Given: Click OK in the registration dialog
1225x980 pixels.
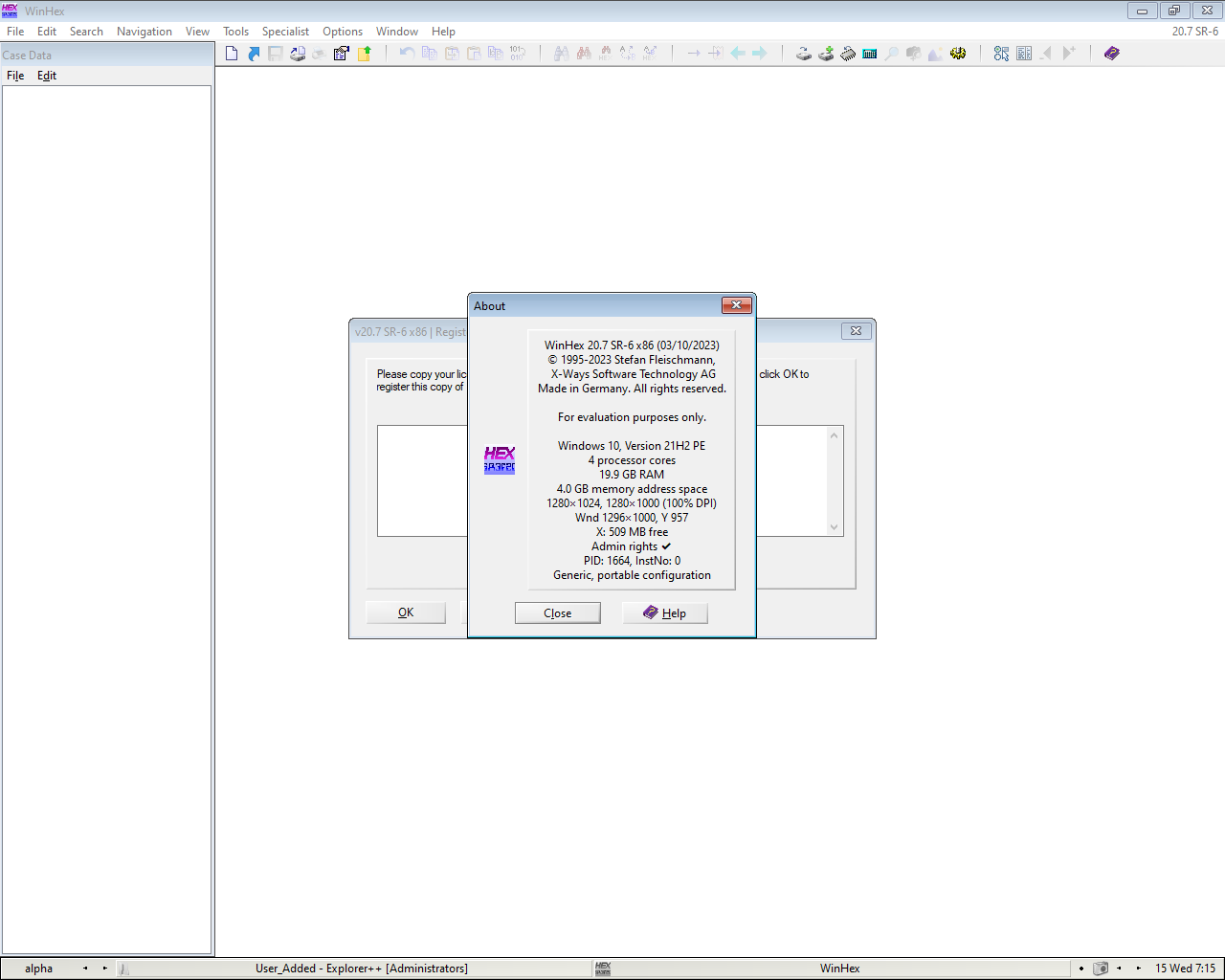Looking at the screenshot, I should 406,612.
